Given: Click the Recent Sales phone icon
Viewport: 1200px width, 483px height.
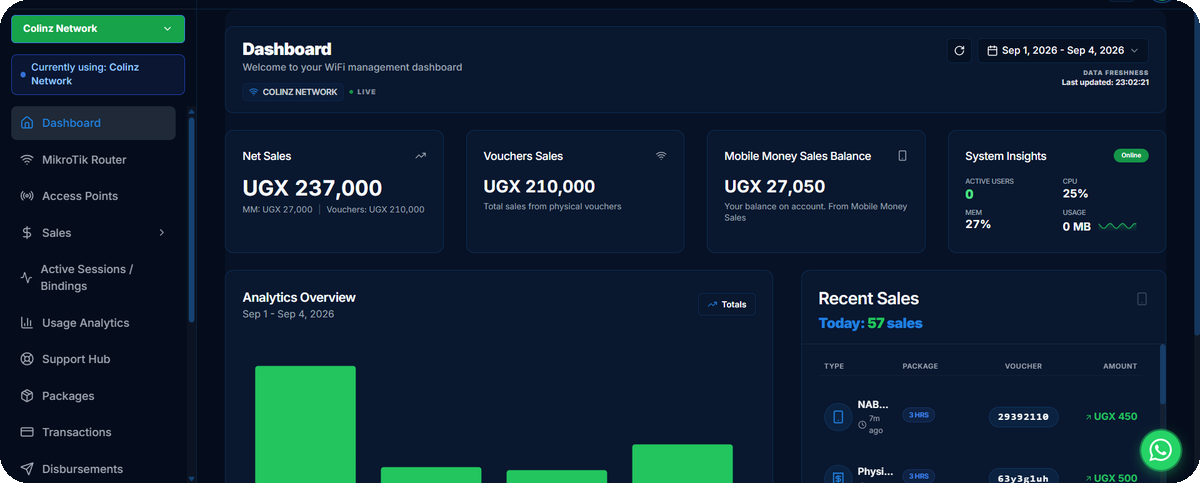Looking at the screenshot, I should 1142,299.
